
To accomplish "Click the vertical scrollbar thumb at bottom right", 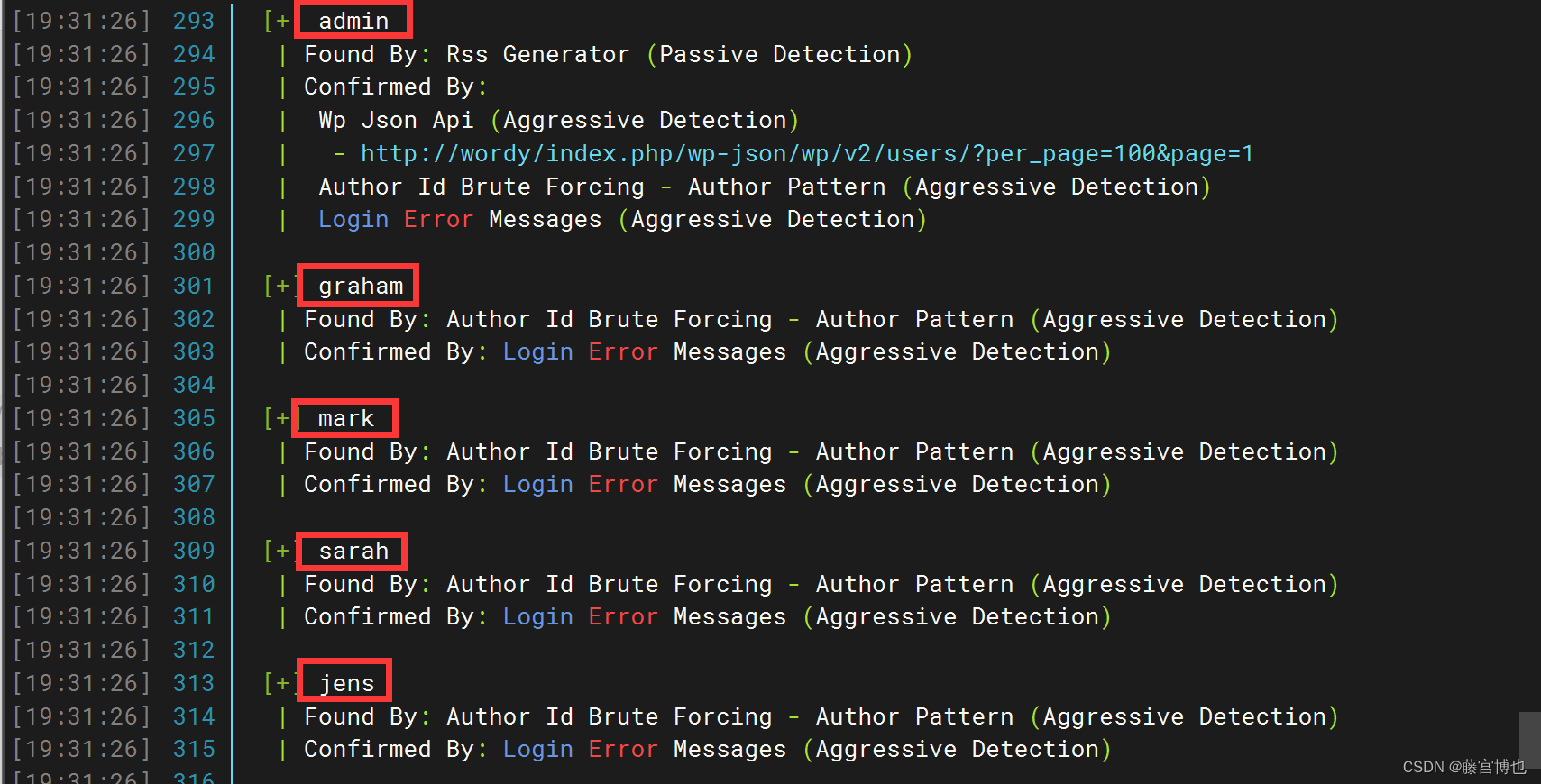I will (x=1529, y=739).
